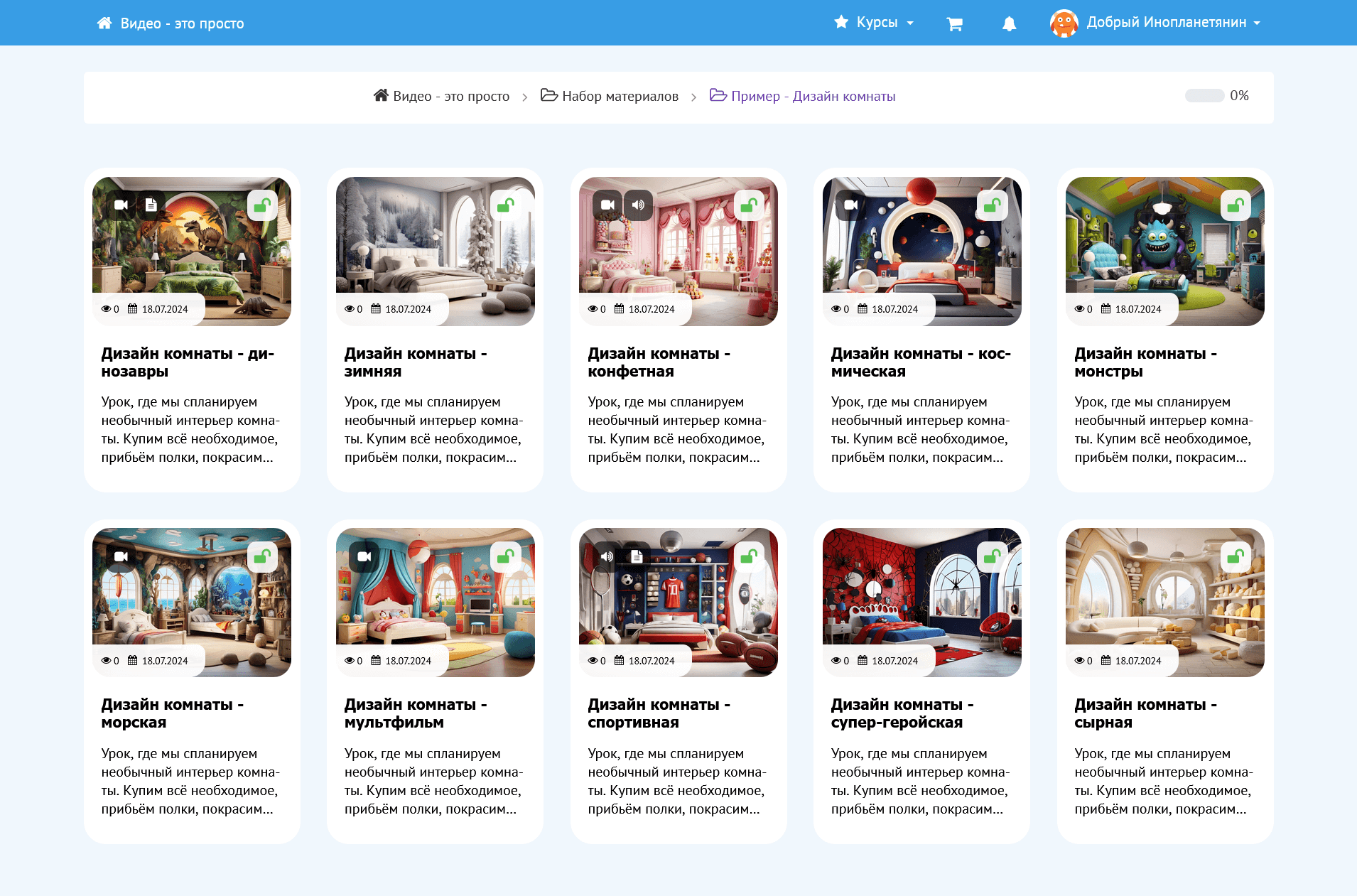Click the audio icon on sports room card

[607, 556]
